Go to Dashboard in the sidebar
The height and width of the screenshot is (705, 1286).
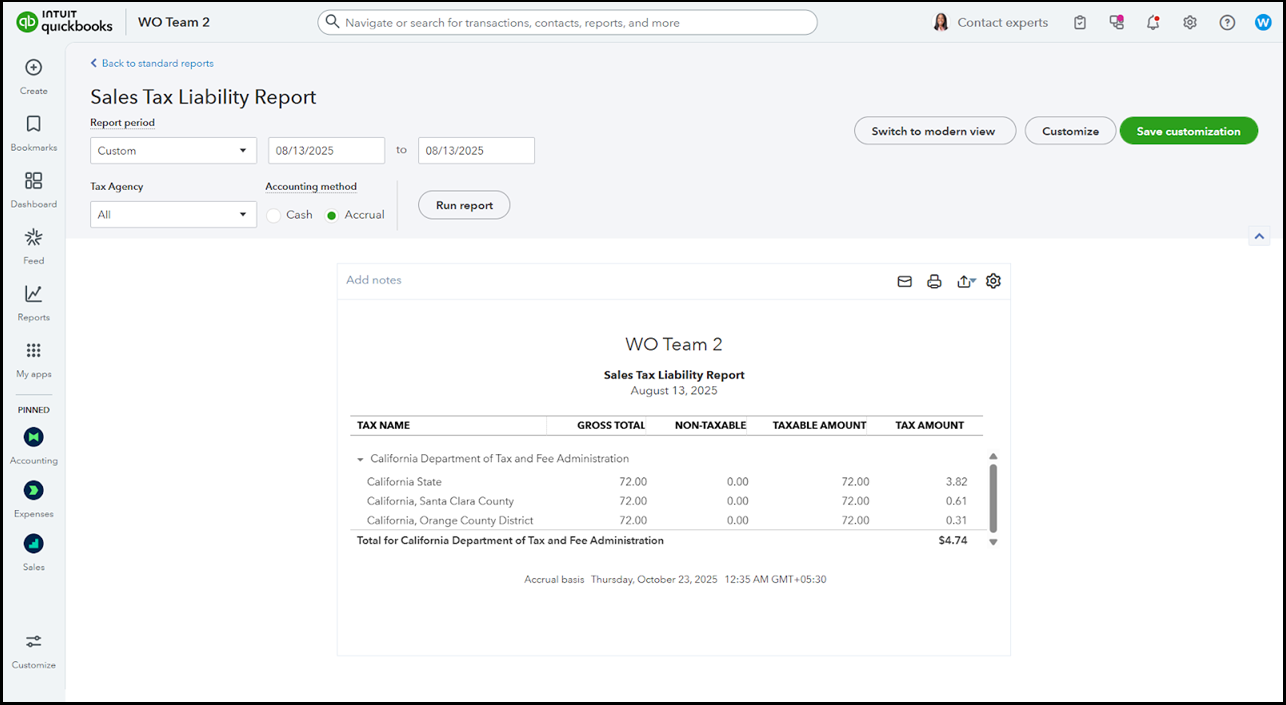tap(33, 189)
